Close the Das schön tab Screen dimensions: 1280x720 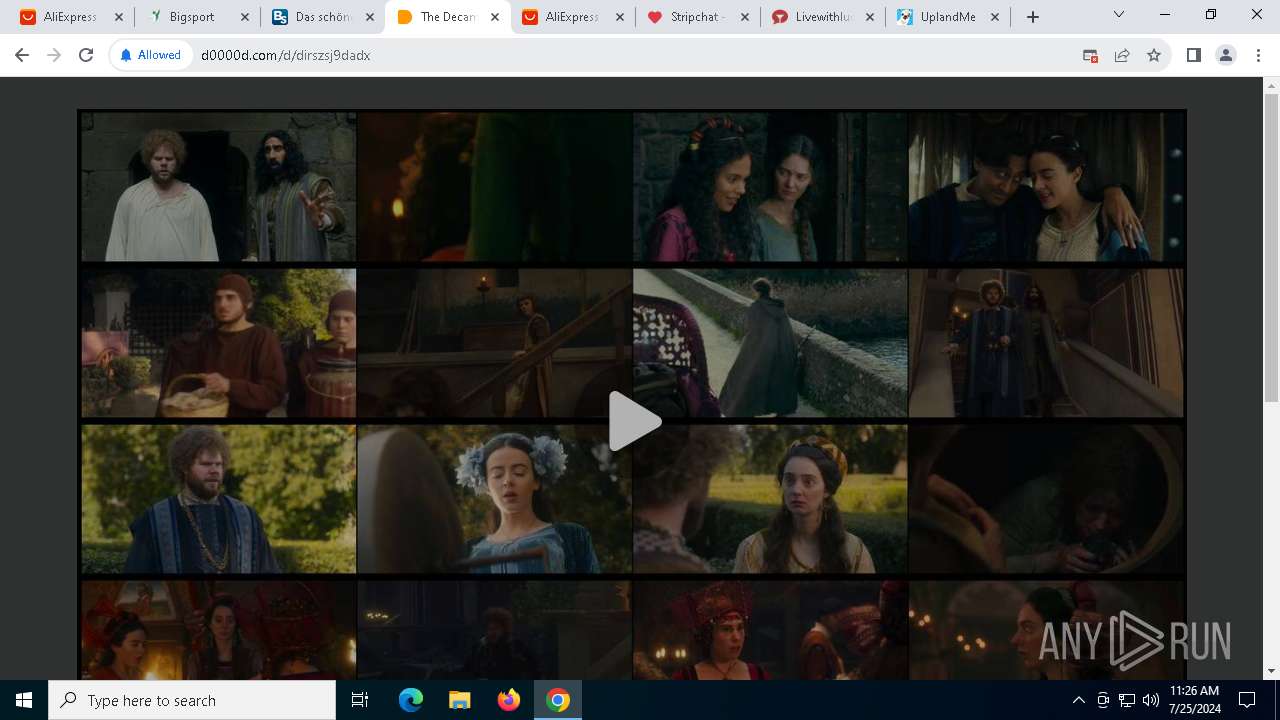369,17
